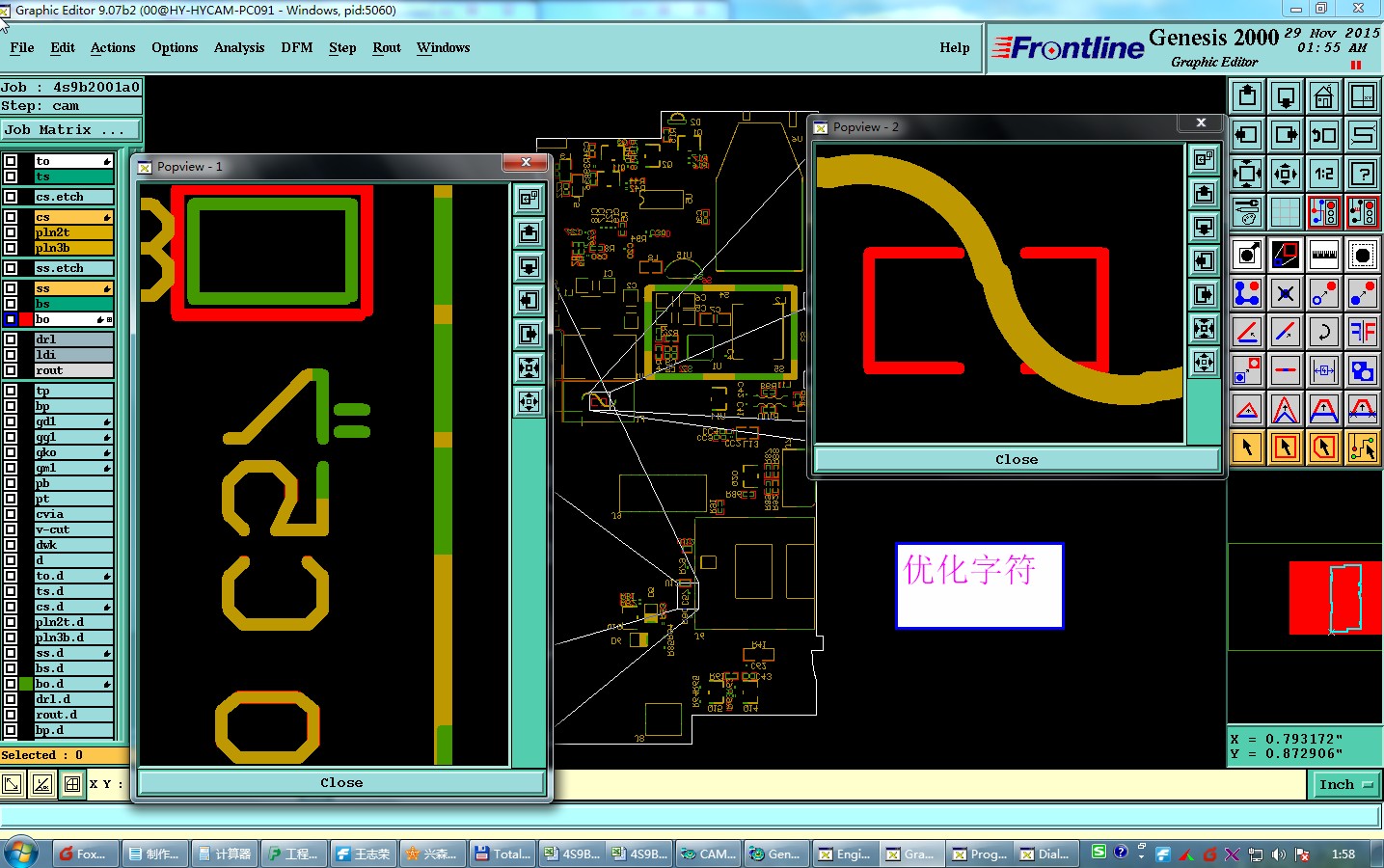Toggle checkbox for layer 'ts'
Image resolution: width=1384 pixels, height=868 pixels.
coord(11,176)
